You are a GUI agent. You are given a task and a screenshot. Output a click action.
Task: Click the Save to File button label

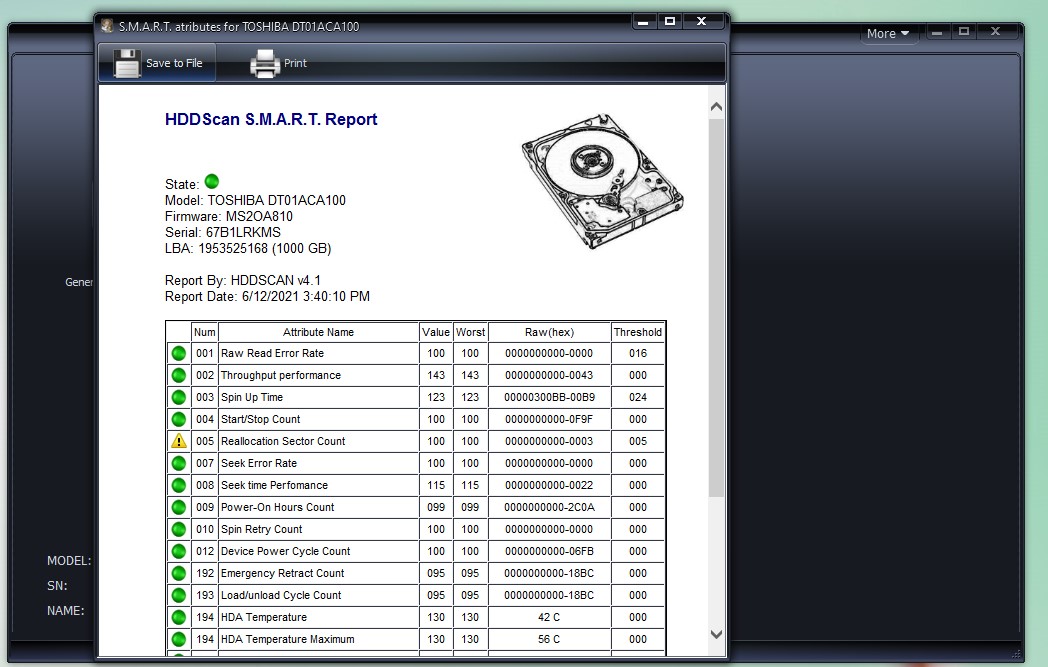point(174,63)
